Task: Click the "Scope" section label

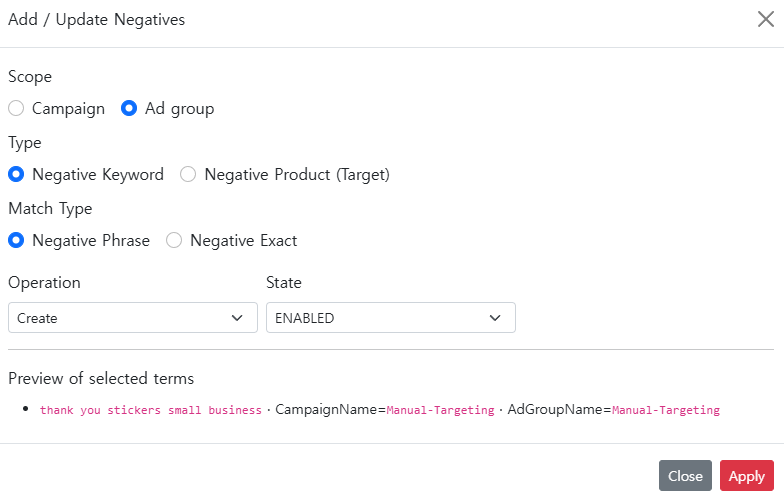Action: point(30,77)
